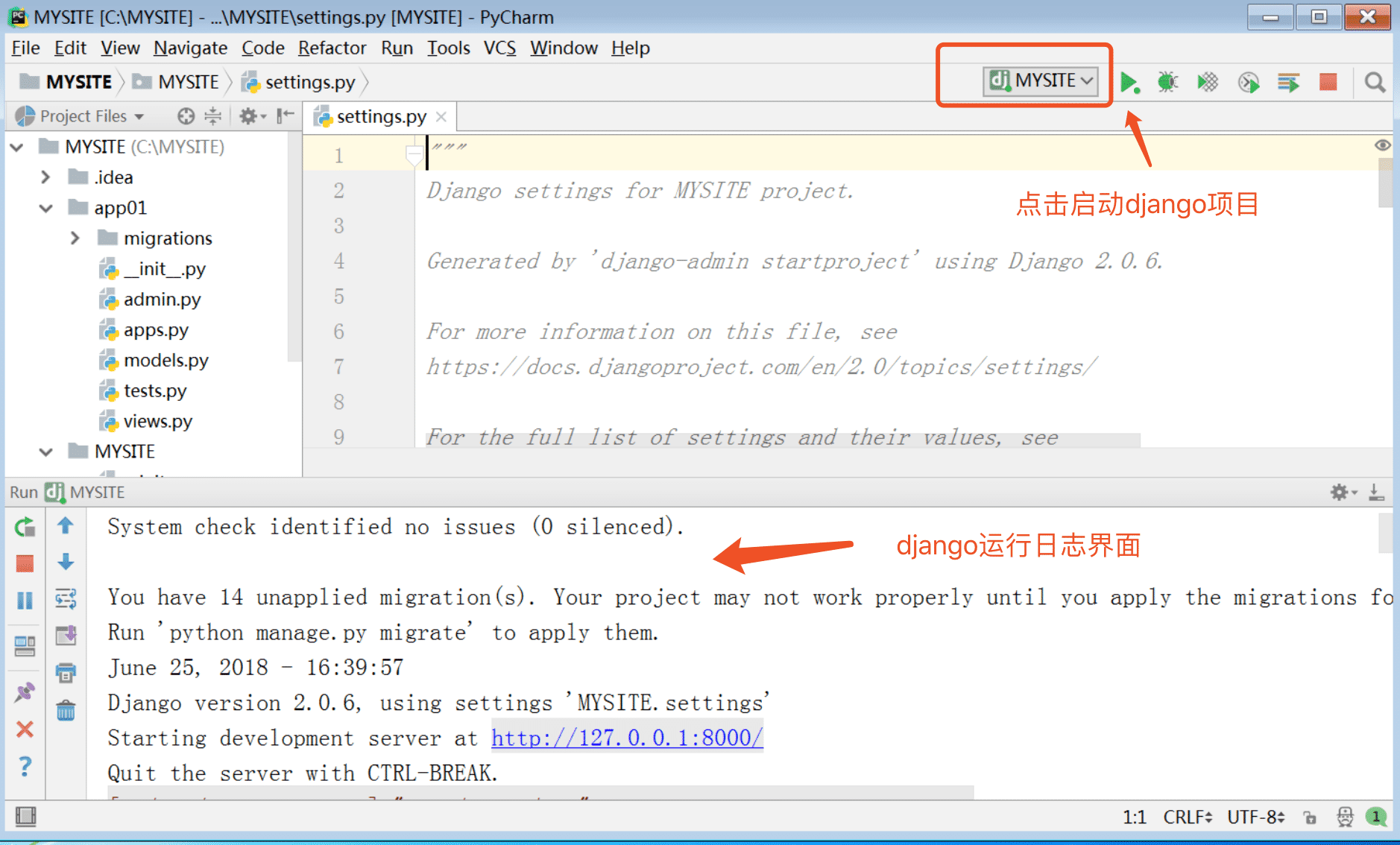Open views.py in project tree

[x=147, y=422]
